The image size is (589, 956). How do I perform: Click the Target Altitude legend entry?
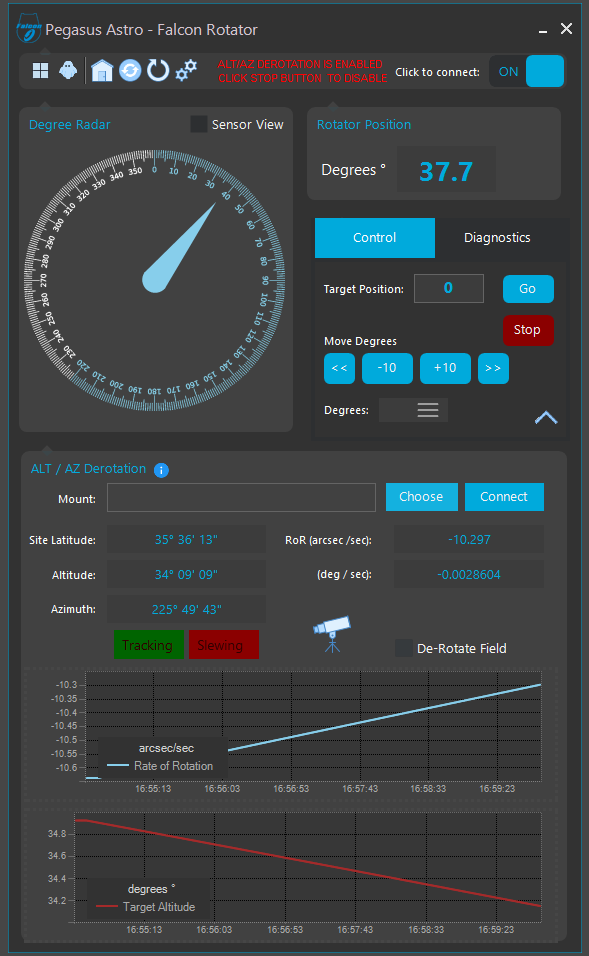[x=146, y=907]
